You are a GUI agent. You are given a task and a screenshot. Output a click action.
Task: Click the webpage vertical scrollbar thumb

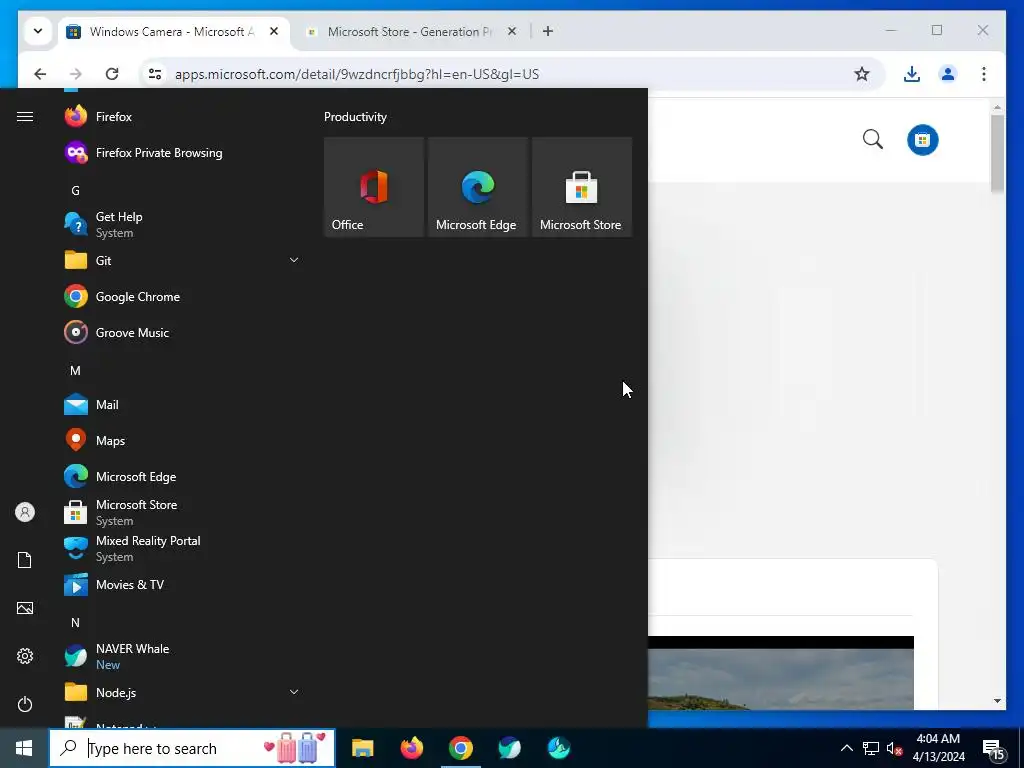point(997,153)
